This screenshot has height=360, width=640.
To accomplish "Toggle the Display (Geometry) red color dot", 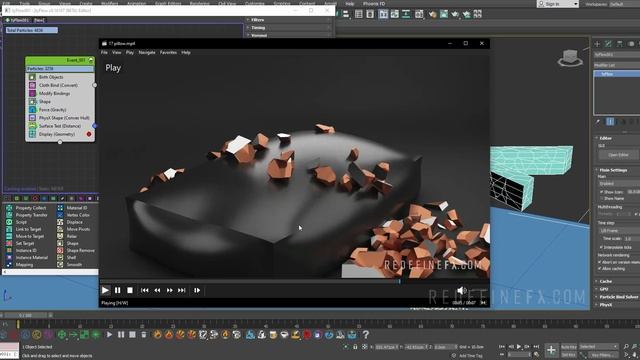I will (x=89, y=134).
